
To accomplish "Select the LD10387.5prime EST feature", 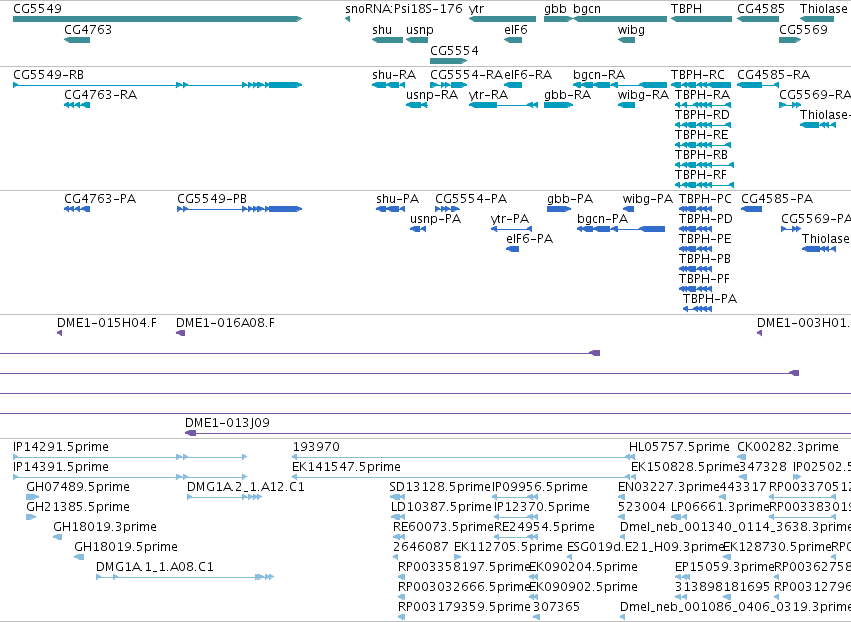I will click(x=398, y=517).
